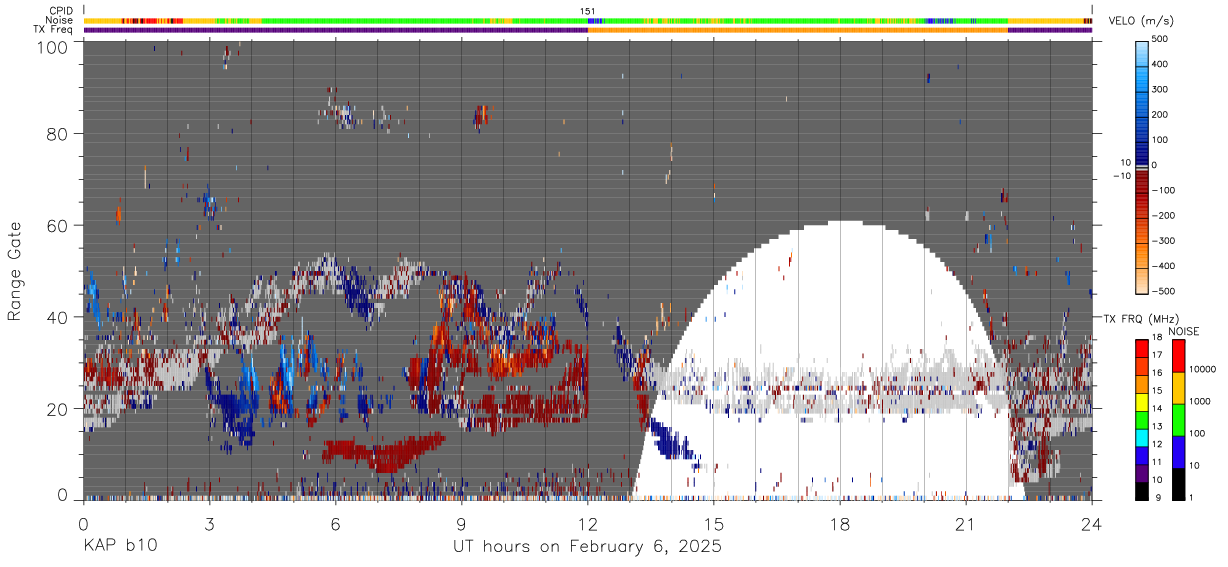Click the '-300' label on the velocity scale
The width and height of the screenshot is (1228, 567).
click(1165, 241)
